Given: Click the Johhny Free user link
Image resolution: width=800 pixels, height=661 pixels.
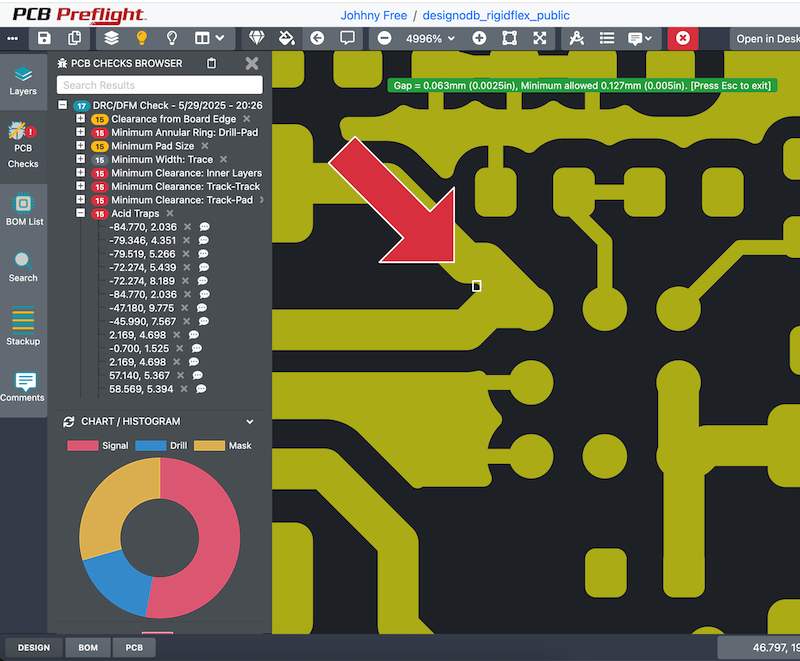Looking at the screenshot, I should 374,15.
